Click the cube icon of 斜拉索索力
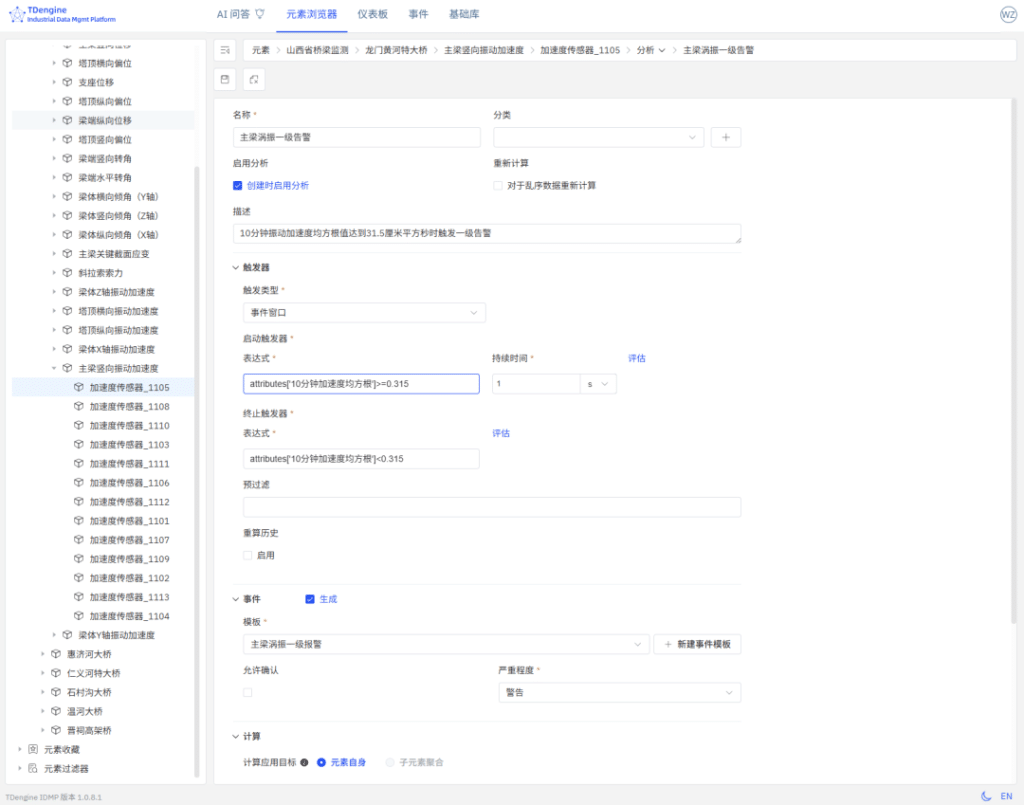 tap(67, 273)
